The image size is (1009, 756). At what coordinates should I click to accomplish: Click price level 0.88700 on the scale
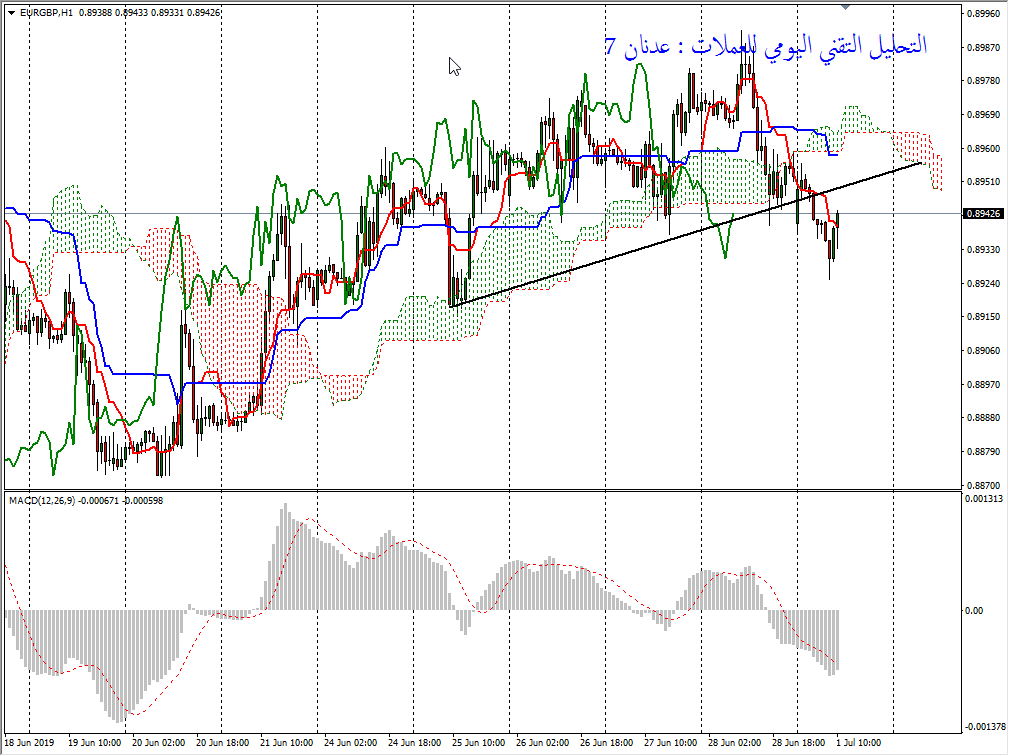tap(984, 485)
